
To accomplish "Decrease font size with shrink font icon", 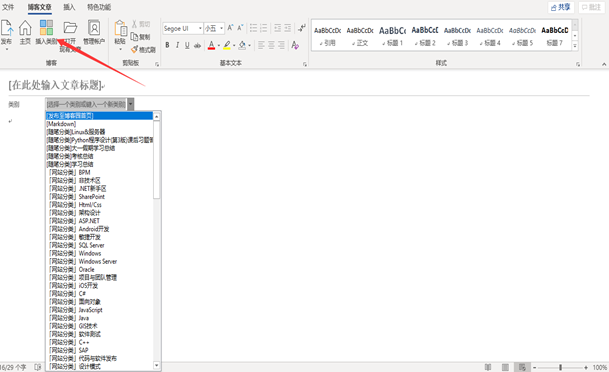I will click(x=240, y=28).
